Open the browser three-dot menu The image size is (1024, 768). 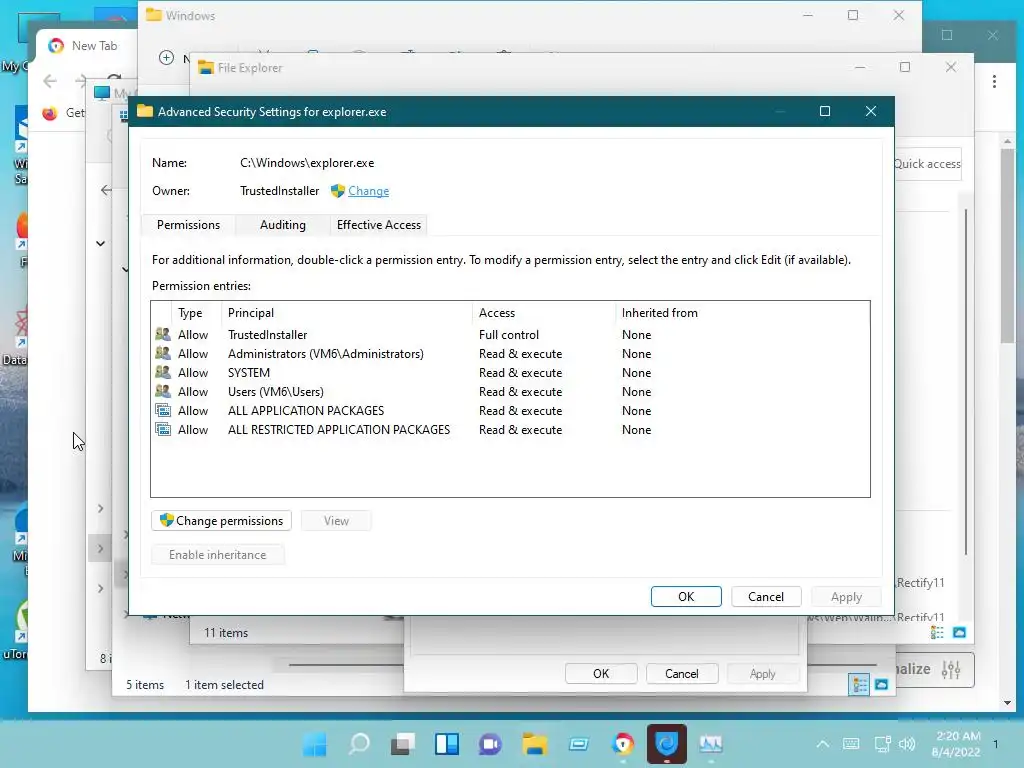point(994,82)
